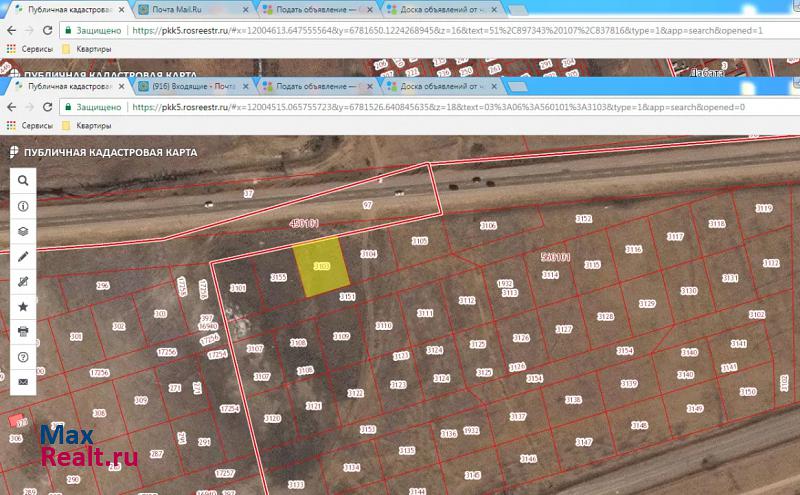Switch to the "Почта Mail.Ru" tab
Viewport: 800px width, 495px height.
[x=185, y=9]
